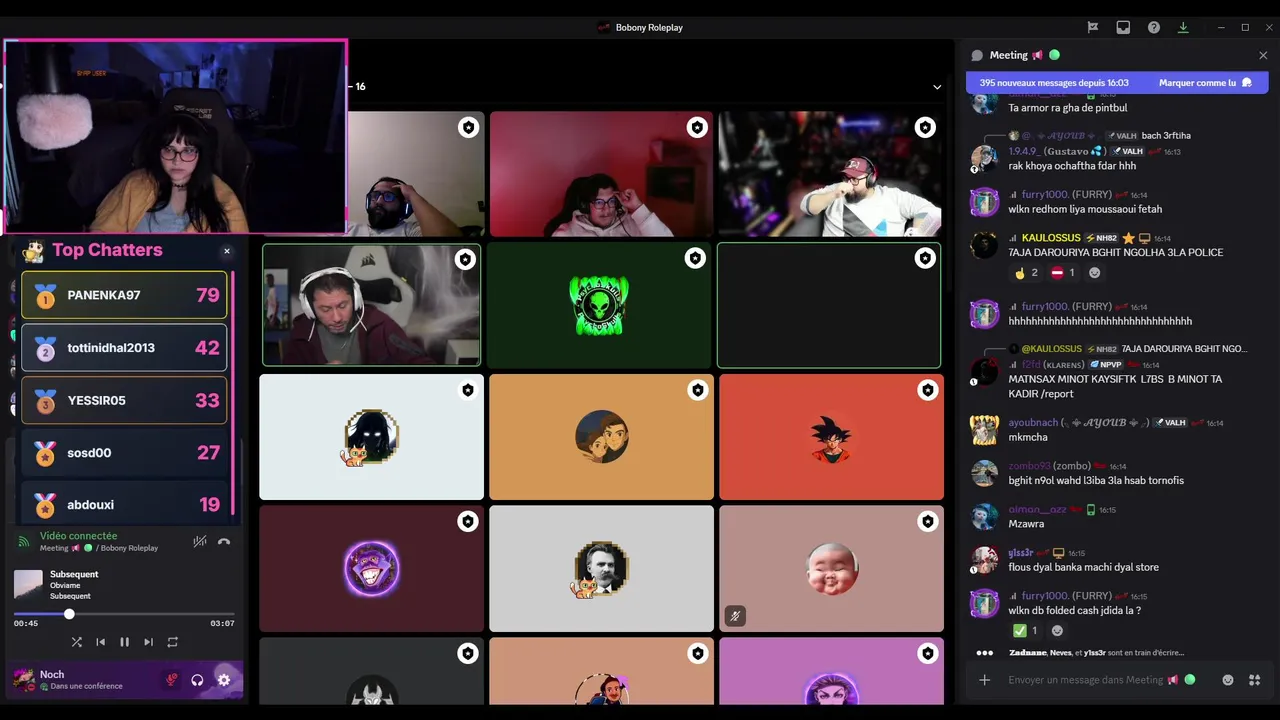Screen dimensions: 1280x720
Task: Click the muted microphone icon on baby avatar tile
Action: pyautogui.click(x=735, y=616)
